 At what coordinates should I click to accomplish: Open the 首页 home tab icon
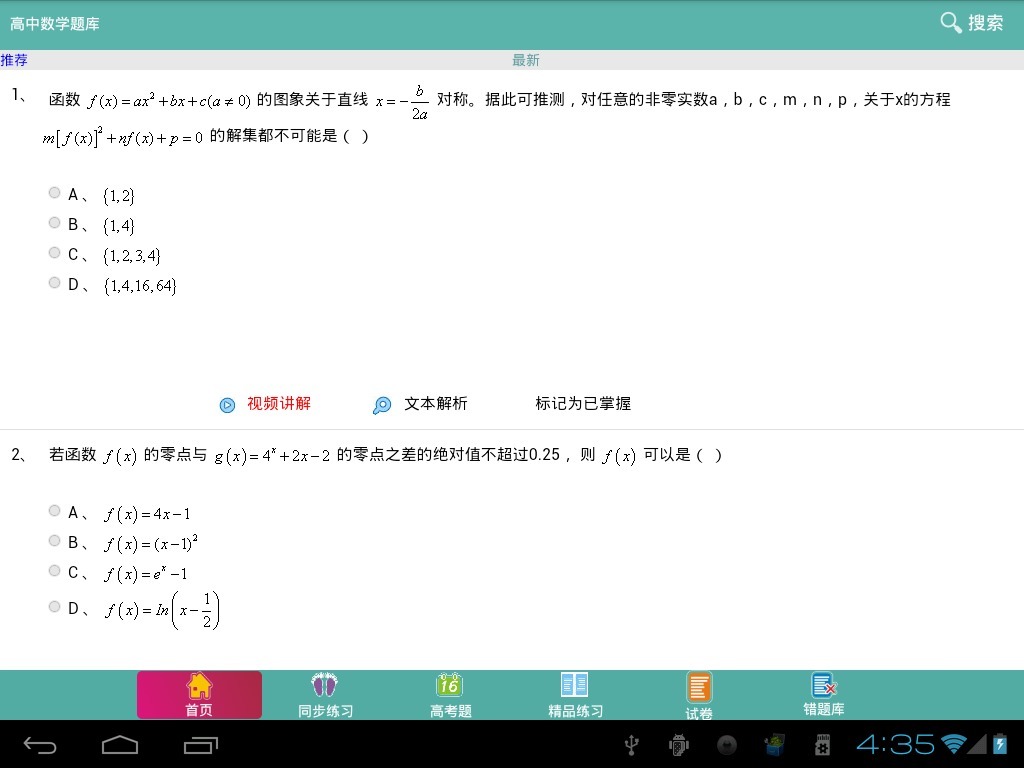(199, 686)
